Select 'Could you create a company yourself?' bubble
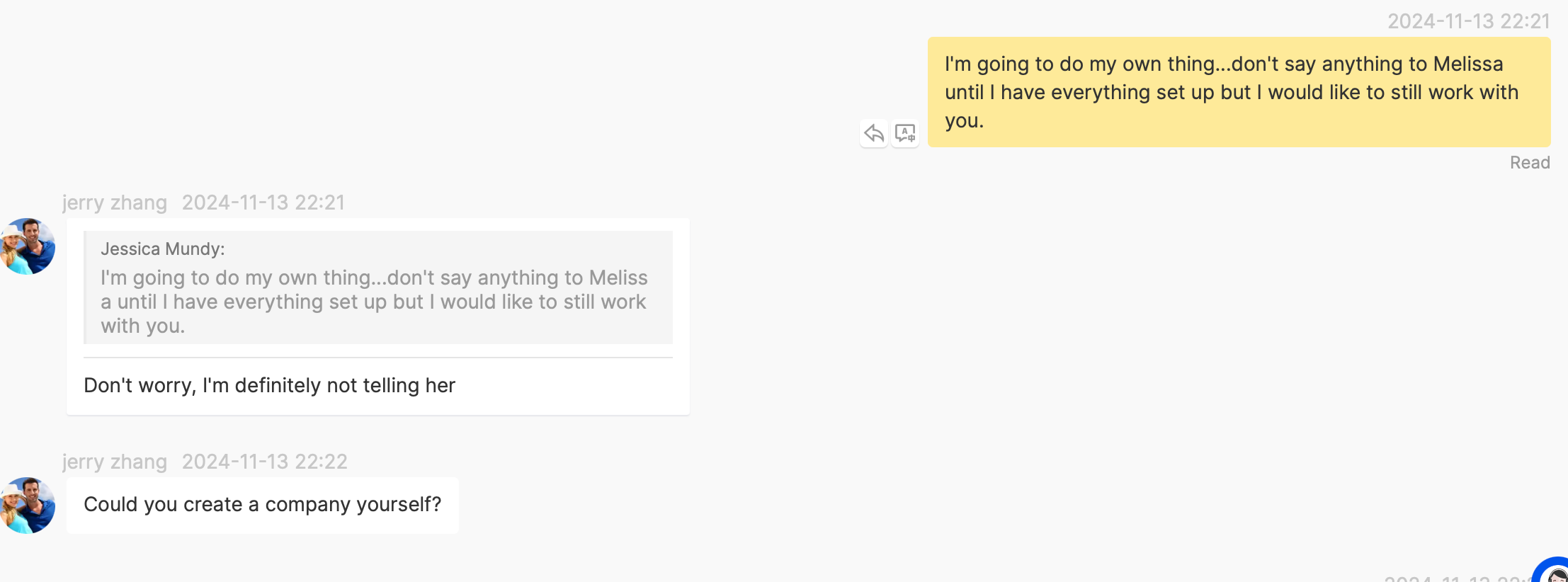The width and height of the screenshot is (1568, 582). [x=263, y=505]
